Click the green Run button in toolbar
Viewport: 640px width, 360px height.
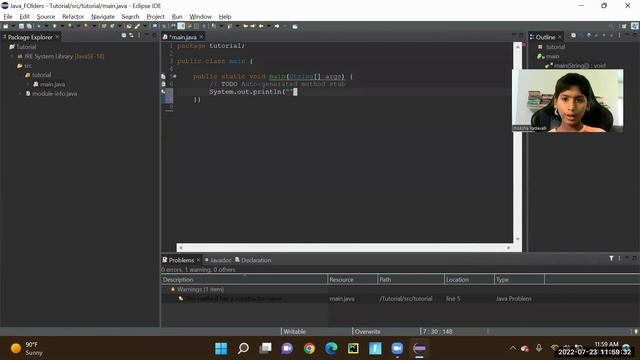(54, 26)
